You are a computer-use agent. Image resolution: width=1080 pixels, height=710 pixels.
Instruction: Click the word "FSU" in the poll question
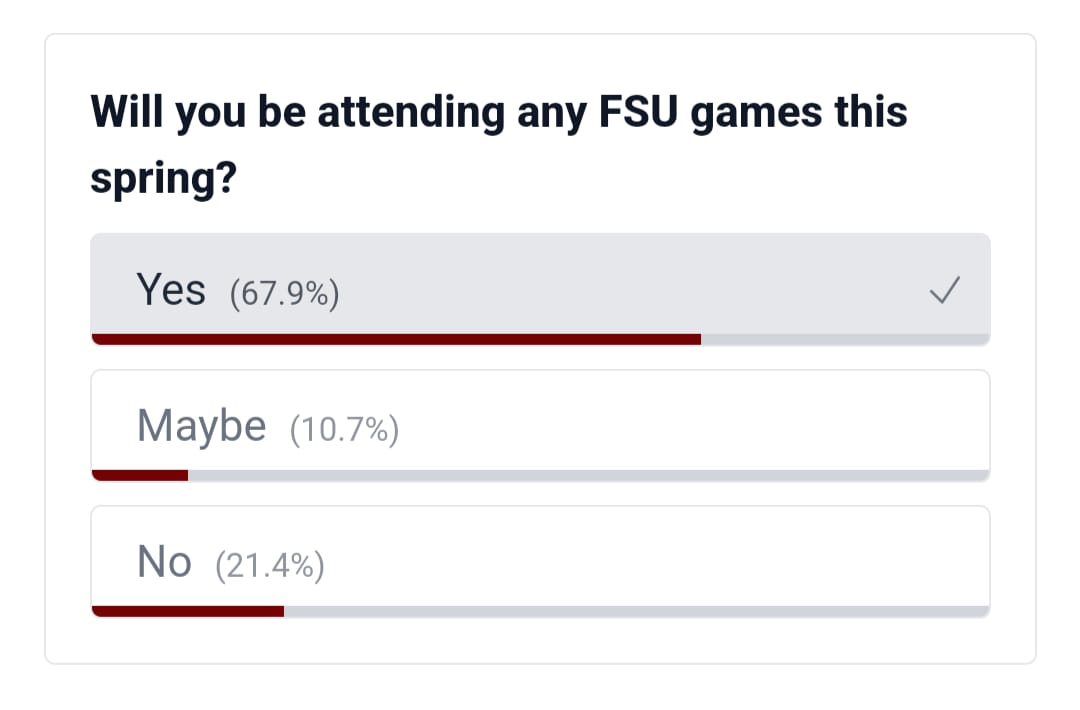(x=635, y=112)
